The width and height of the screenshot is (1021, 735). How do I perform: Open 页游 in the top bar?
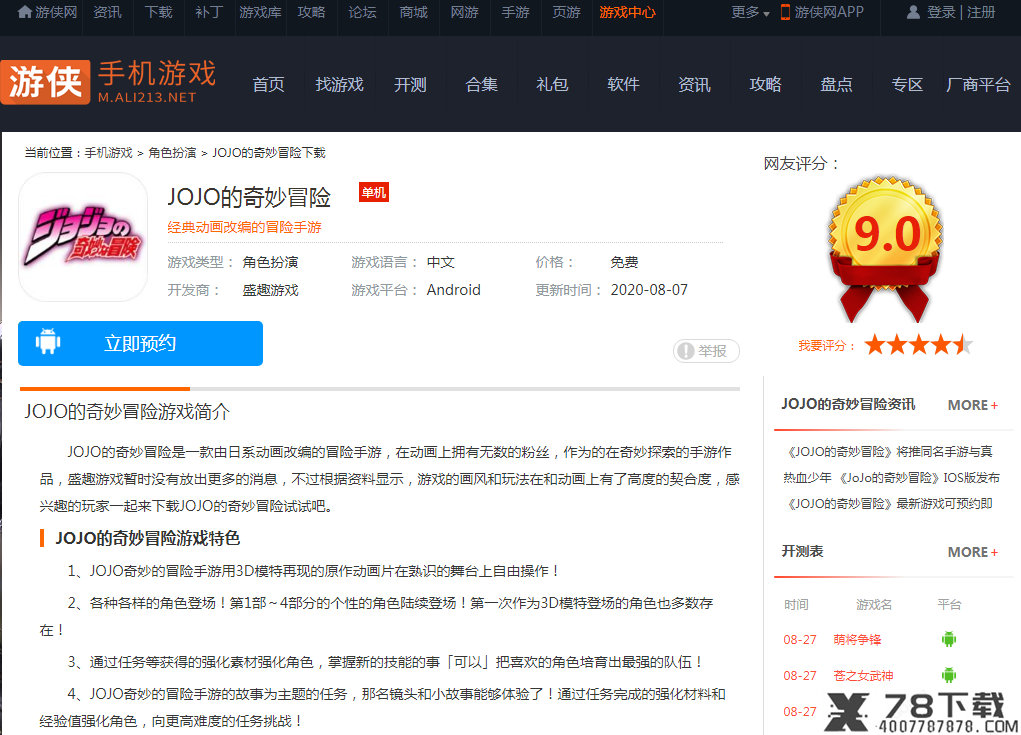click(566, 12)
